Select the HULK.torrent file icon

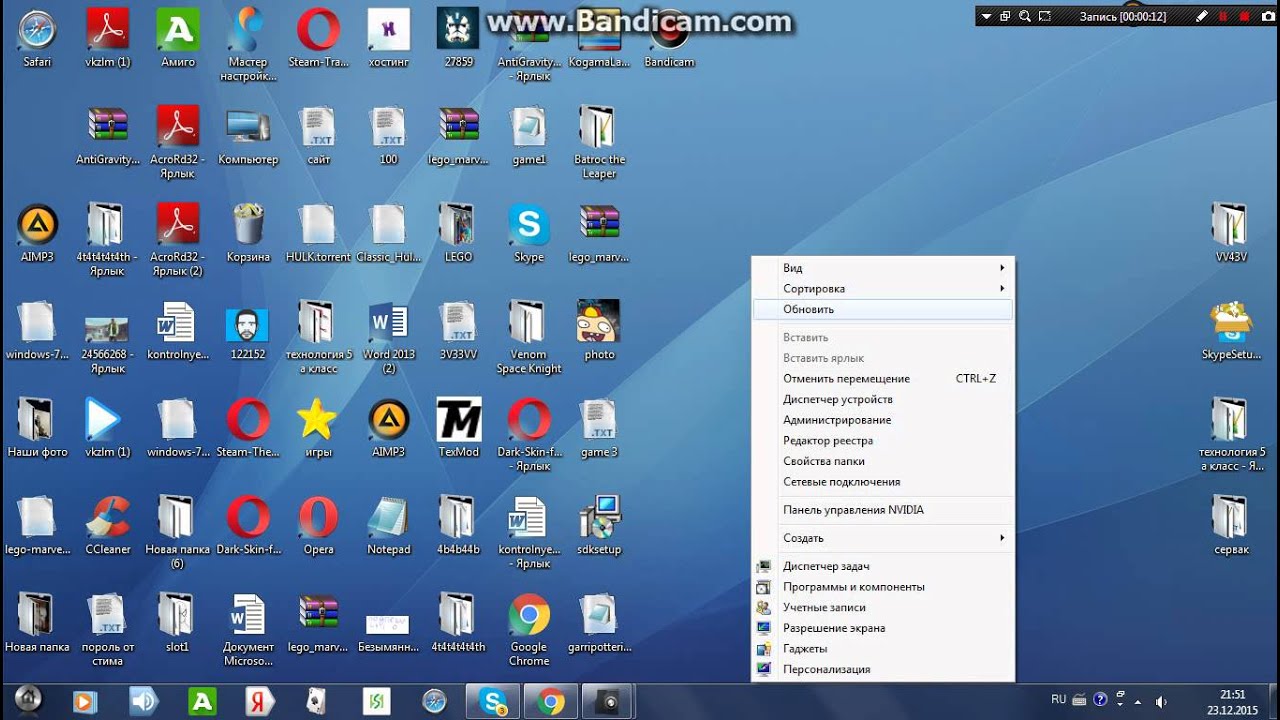(318, 233)
